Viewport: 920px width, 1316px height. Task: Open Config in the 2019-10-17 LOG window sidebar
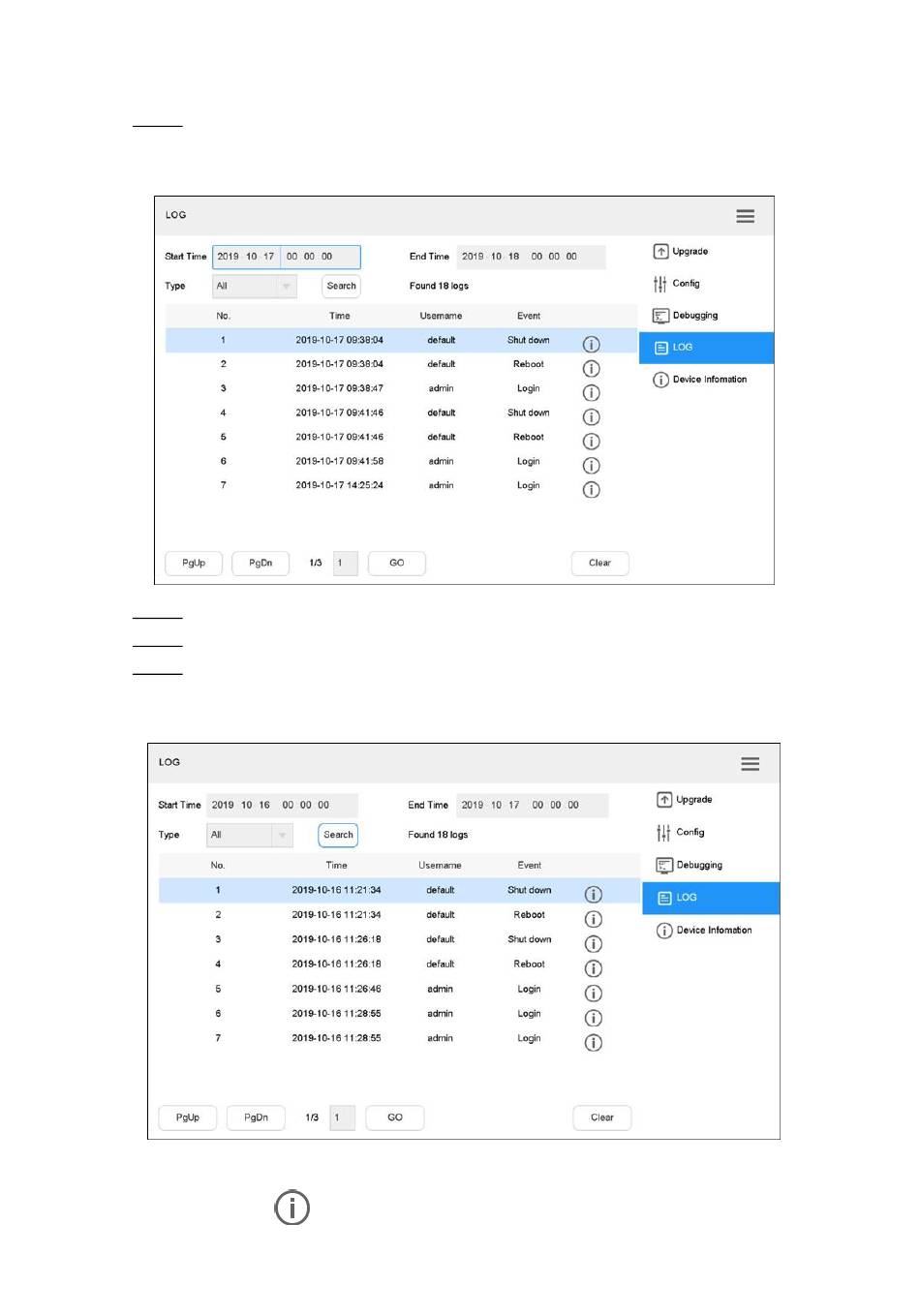point(676,284)
